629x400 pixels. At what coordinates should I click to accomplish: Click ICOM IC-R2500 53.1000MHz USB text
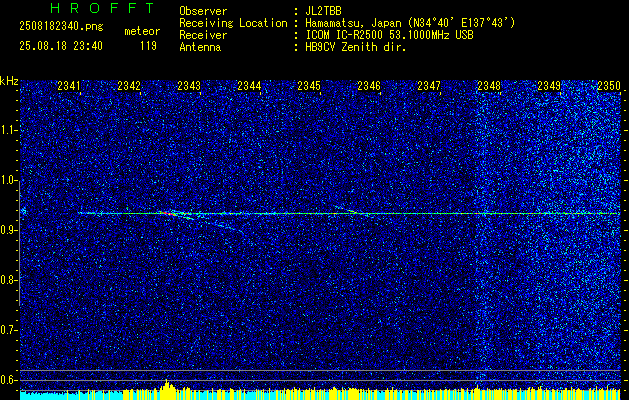(389, 35)
